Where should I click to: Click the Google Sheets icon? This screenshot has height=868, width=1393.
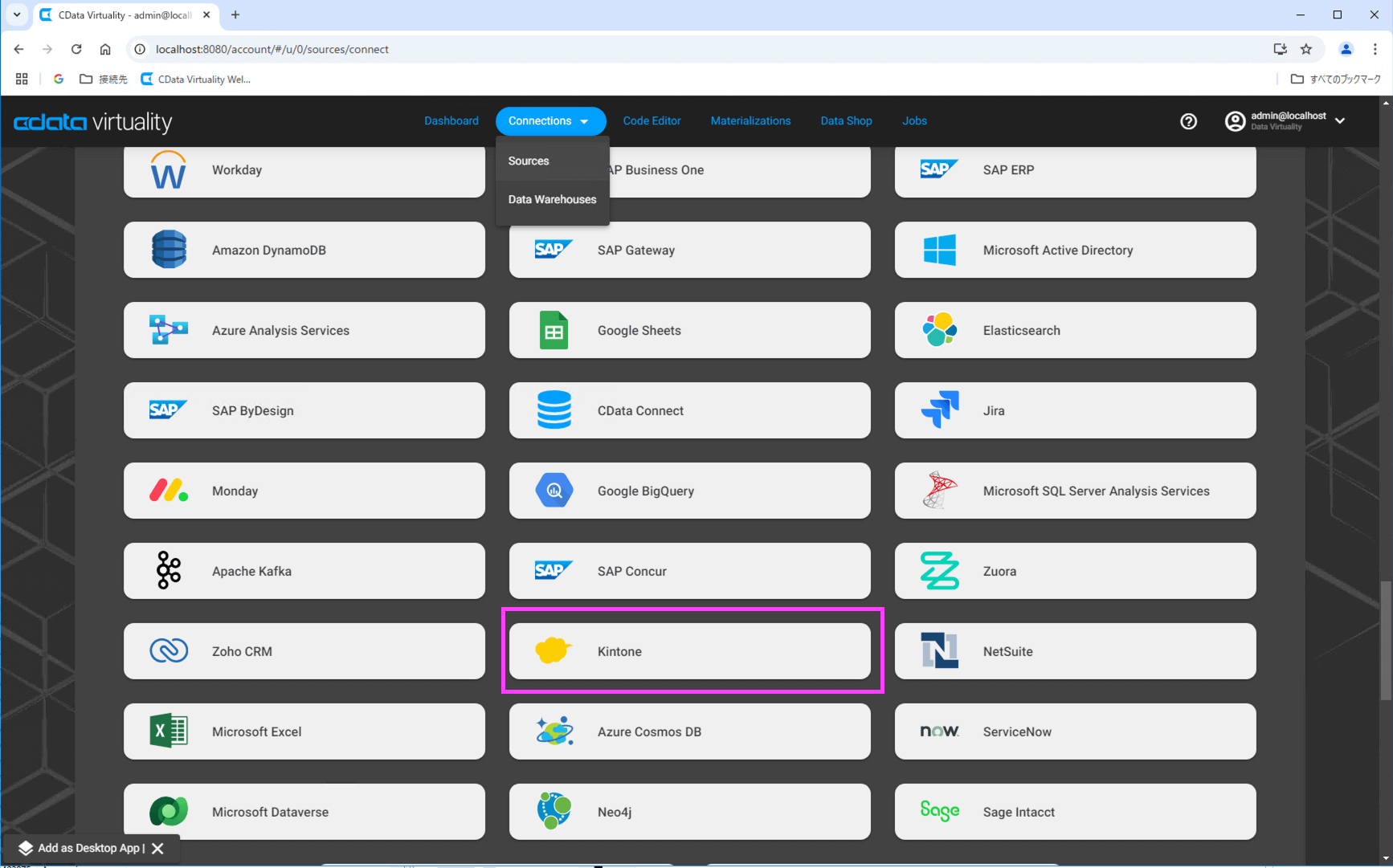click(x=554, y=330)
